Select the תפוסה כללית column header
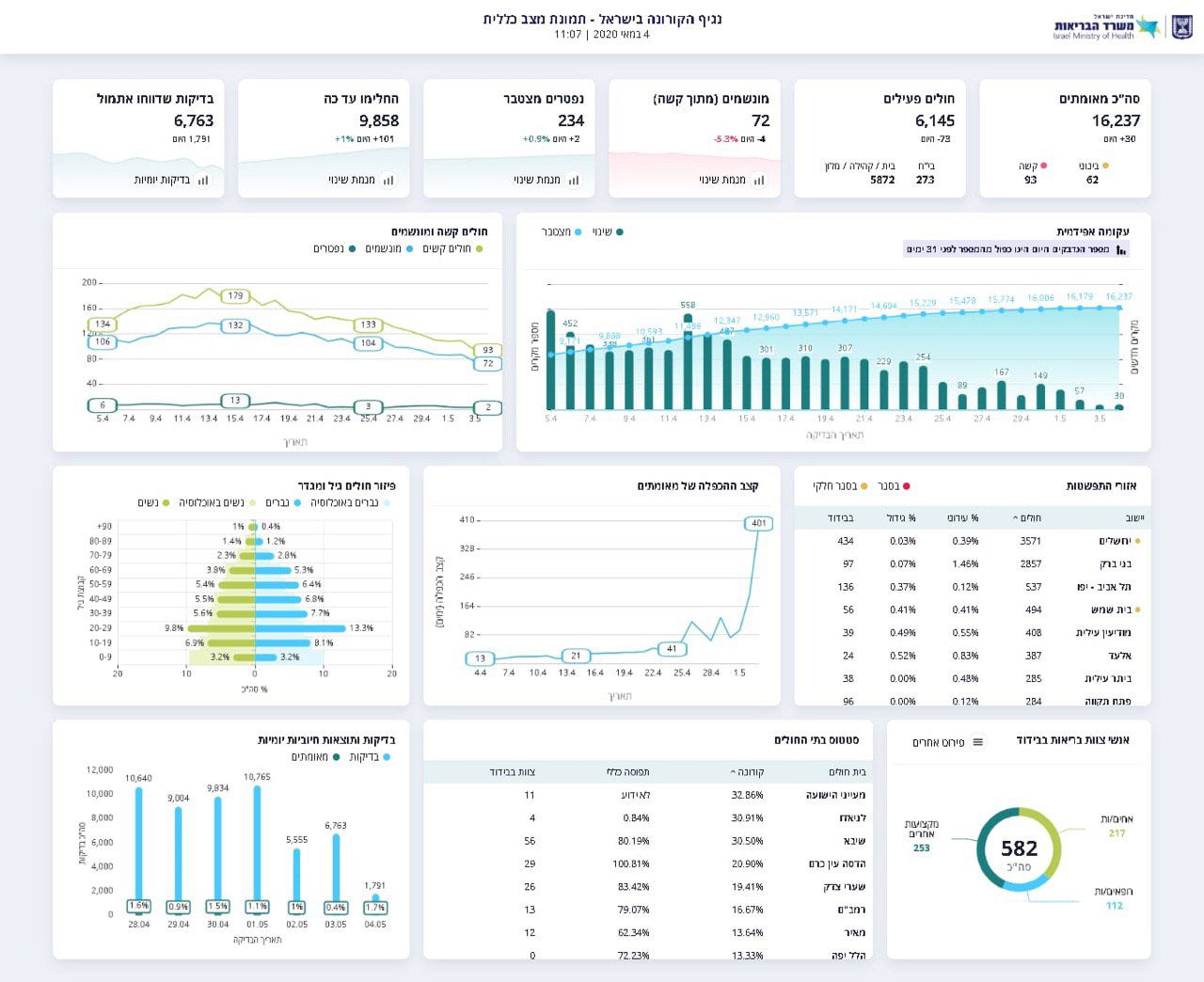1204x982 pixels. point(627,772)
